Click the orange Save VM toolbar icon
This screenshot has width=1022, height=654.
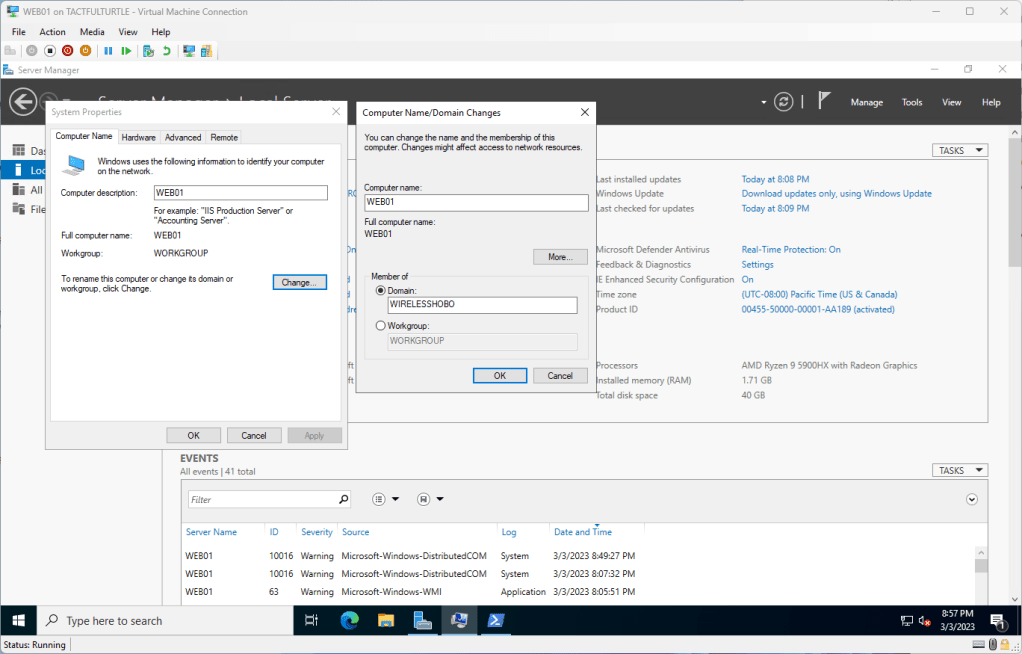tap(85, 51)
